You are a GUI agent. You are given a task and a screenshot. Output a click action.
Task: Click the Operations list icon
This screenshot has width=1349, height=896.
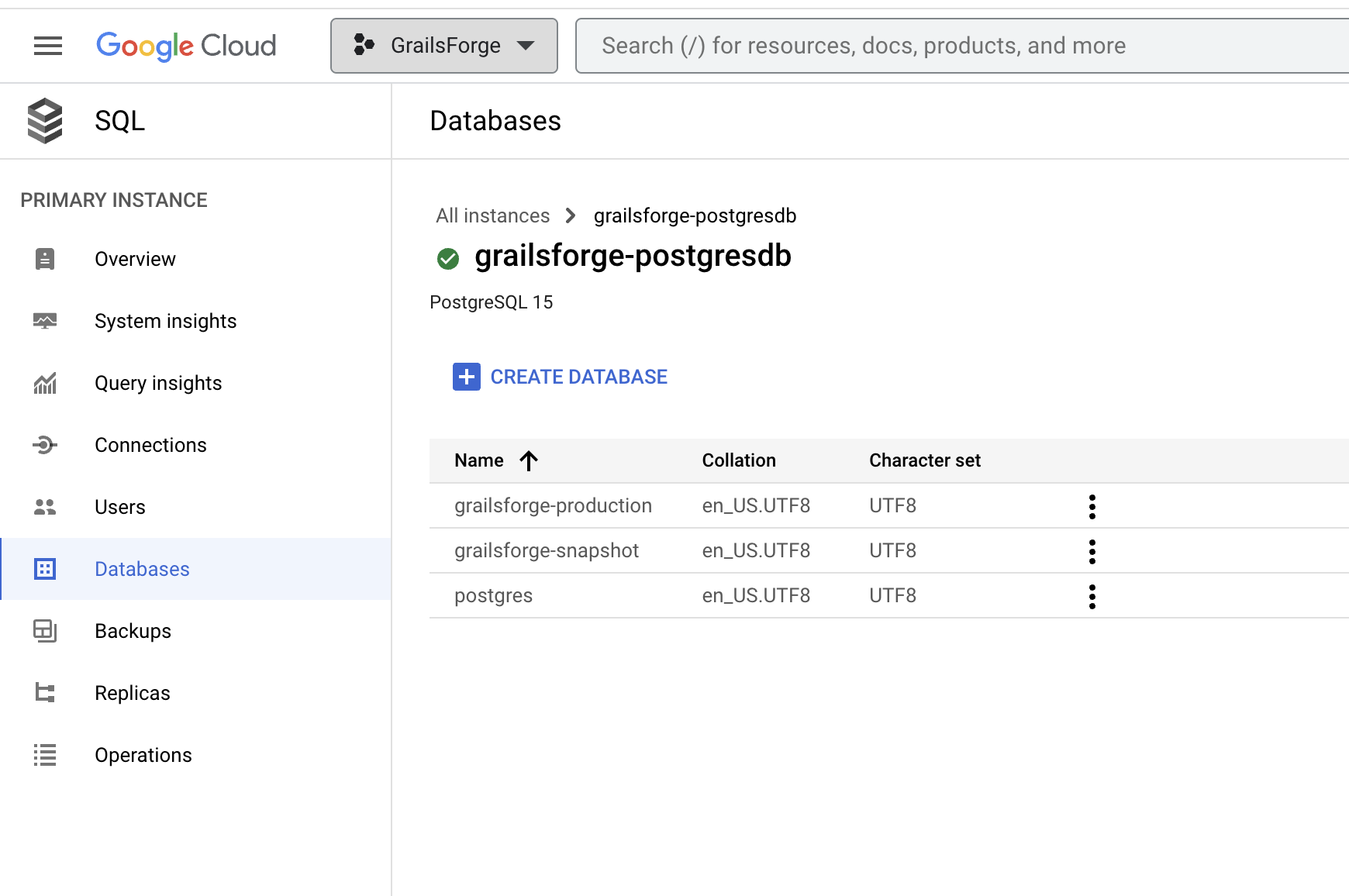(45, 755)
